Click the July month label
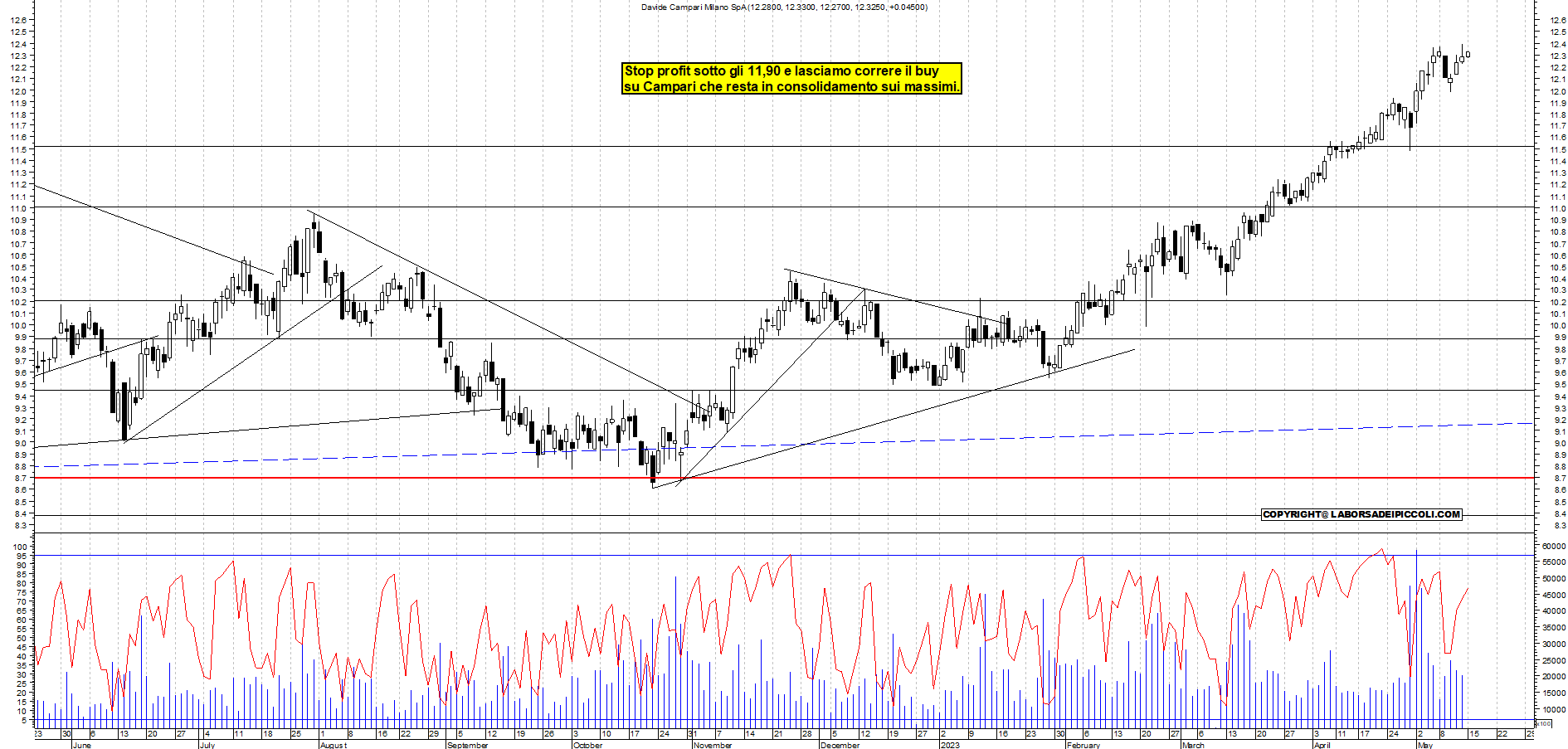1568x749 pixels. 207,745
